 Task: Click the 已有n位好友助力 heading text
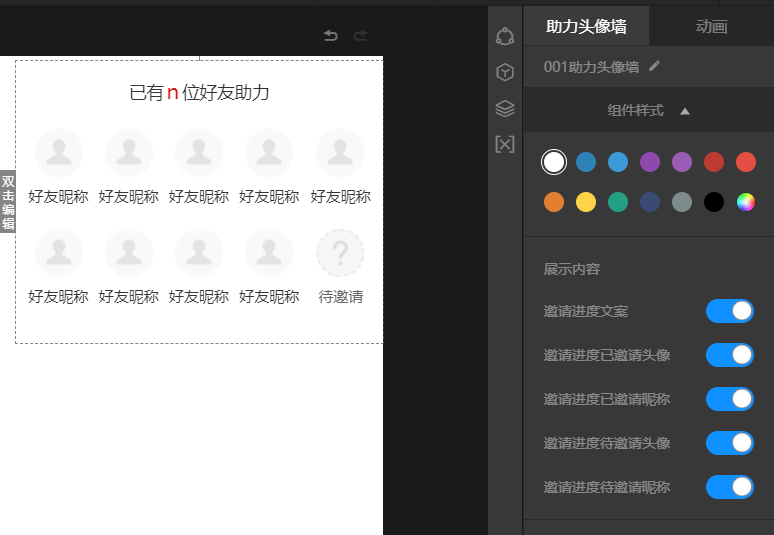click(x=199, y=93)
